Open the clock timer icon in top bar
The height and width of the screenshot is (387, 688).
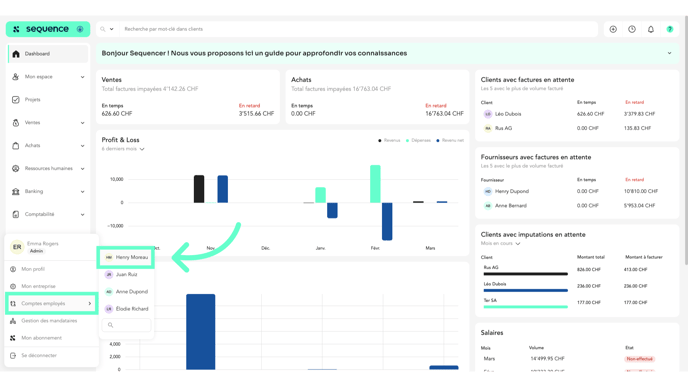pos(632,29)
